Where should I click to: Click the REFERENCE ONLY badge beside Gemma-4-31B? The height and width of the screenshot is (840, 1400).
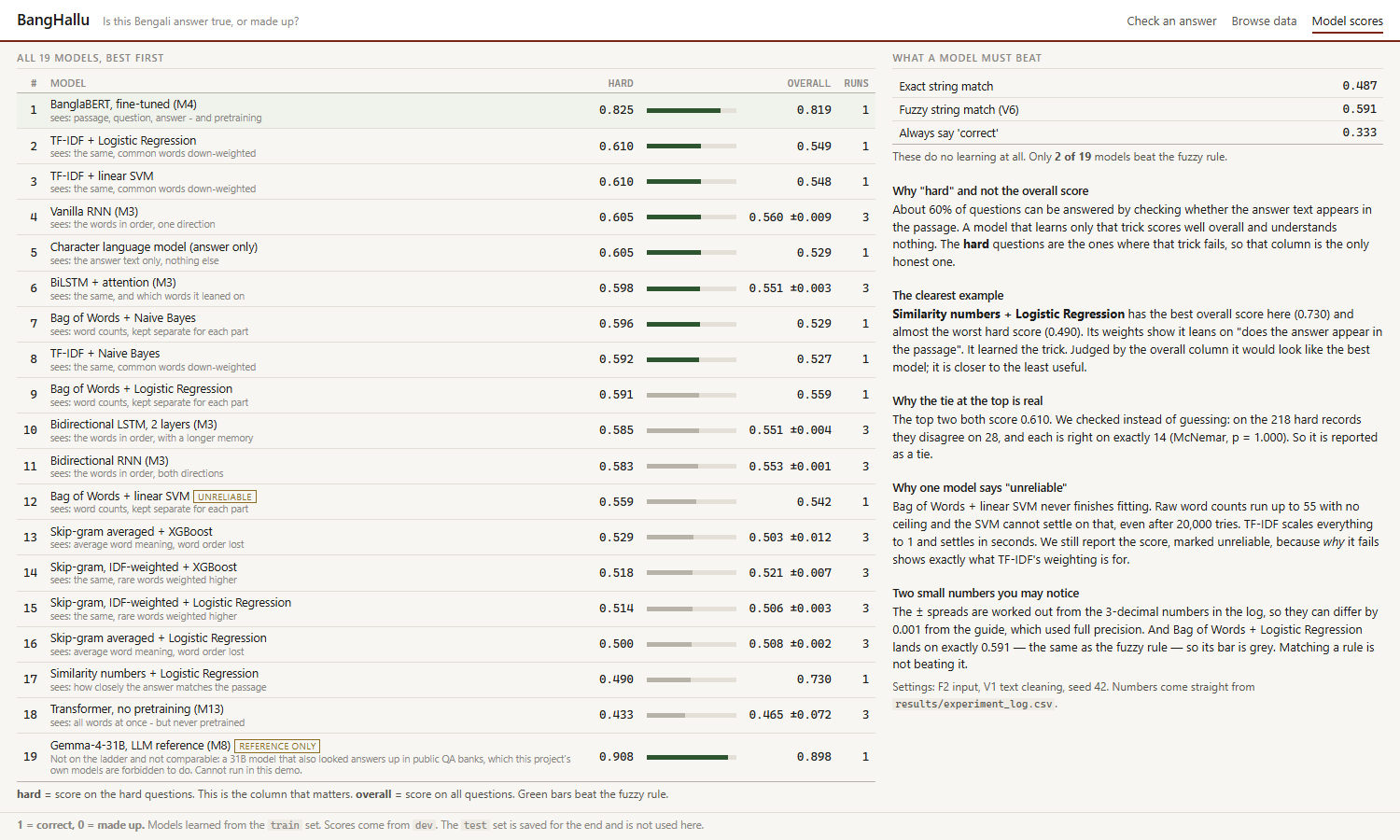[277, 746]
